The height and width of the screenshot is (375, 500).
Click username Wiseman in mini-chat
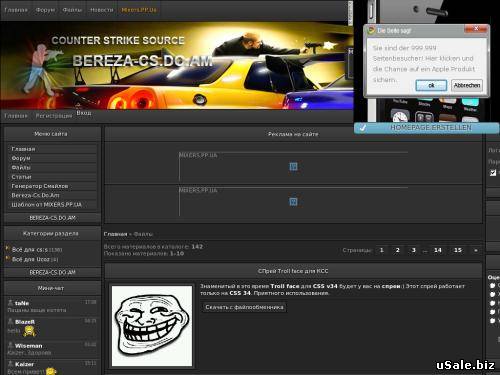click(29, 346)
